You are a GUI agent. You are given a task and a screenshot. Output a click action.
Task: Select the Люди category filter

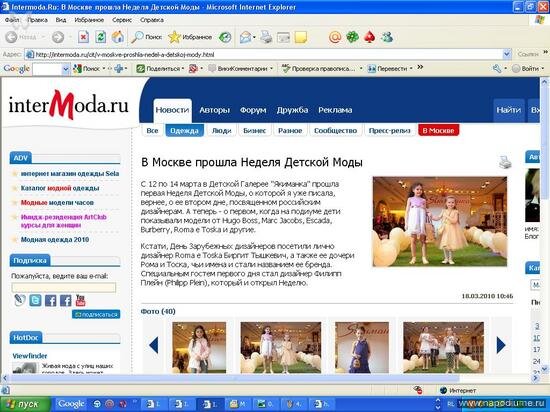pos(222,130)
